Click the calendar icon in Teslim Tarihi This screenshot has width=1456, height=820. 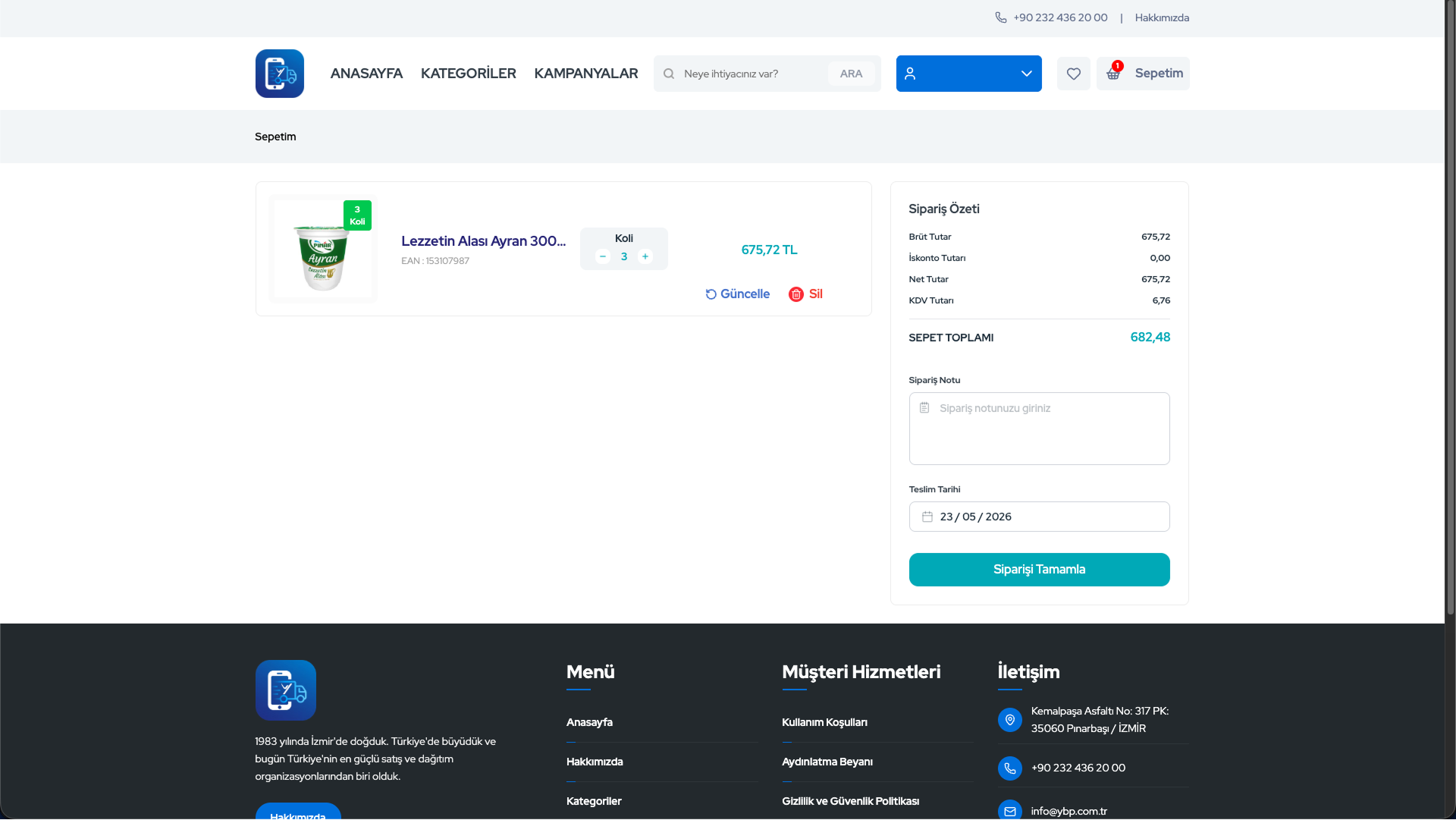click(x=927, y=517)
